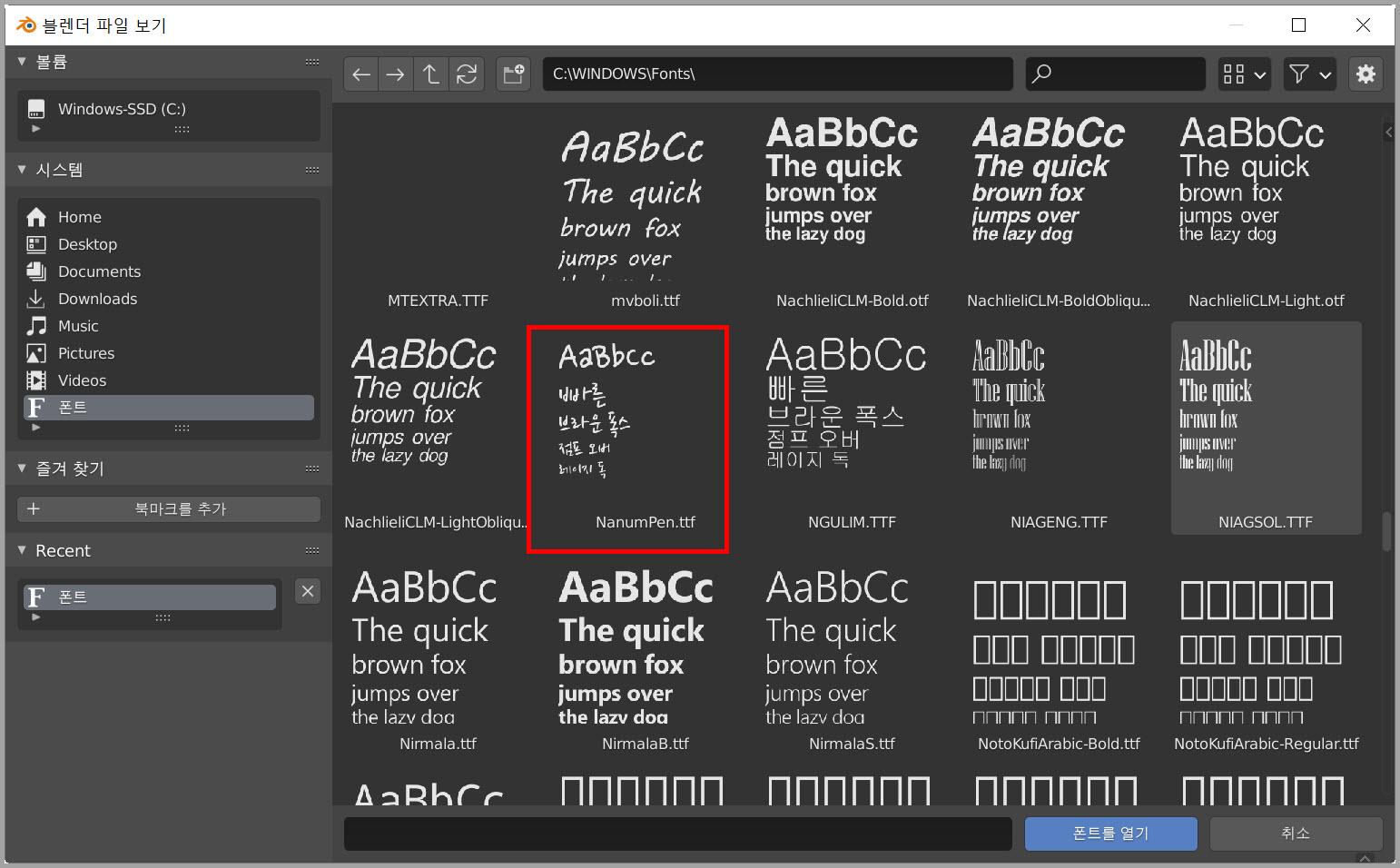Open the Pictures folder

(x=169, y=353)
